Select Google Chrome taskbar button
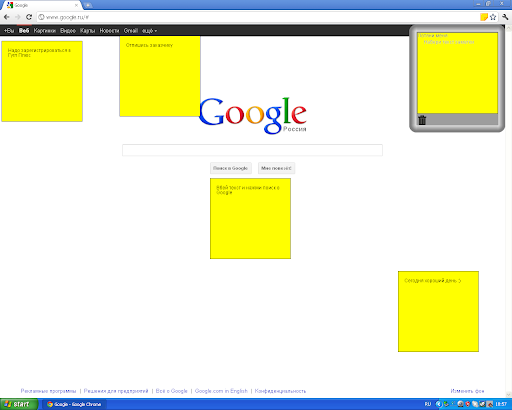 (75, 404)
